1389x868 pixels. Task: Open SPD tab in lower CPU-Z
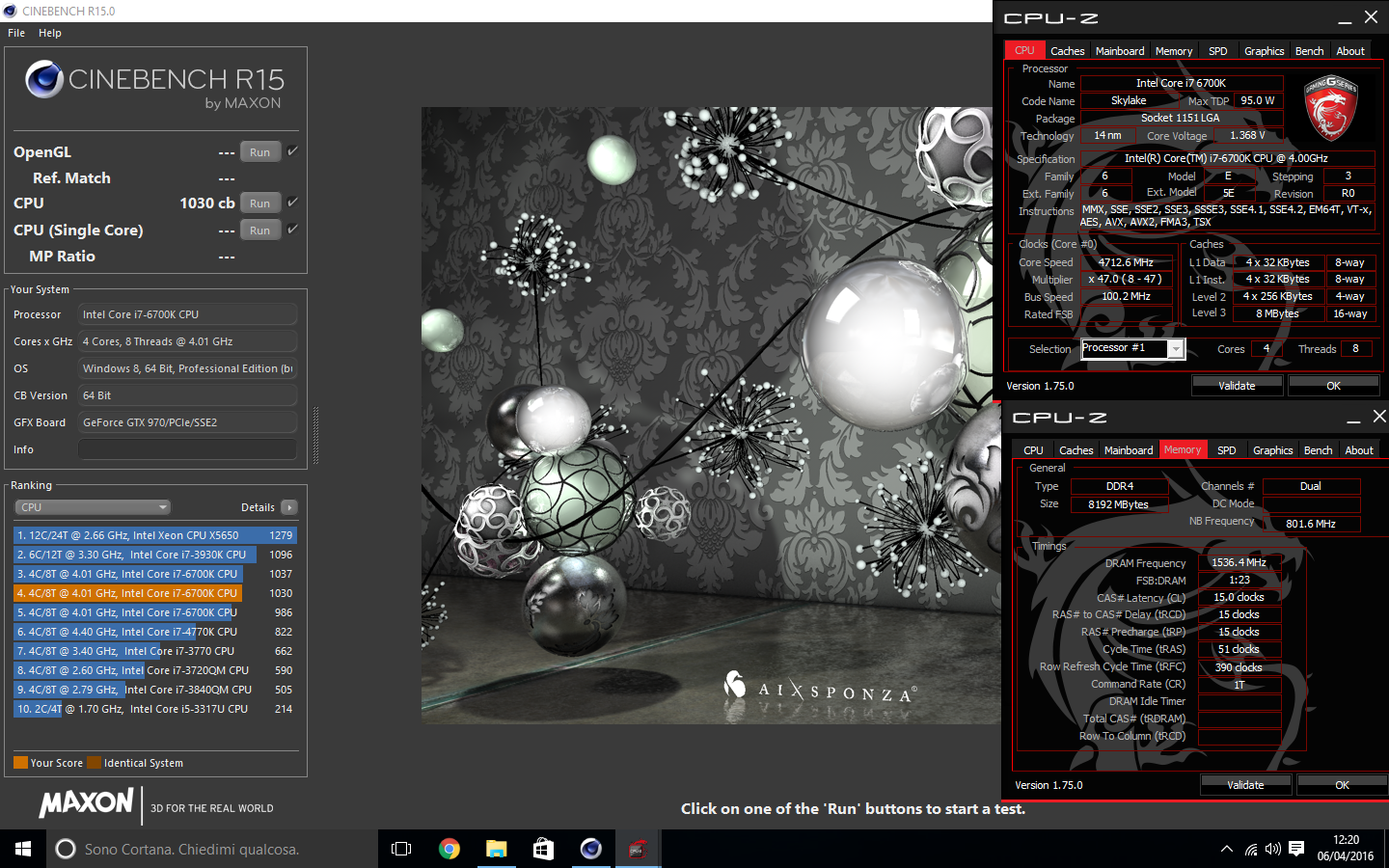point(1227,450)
